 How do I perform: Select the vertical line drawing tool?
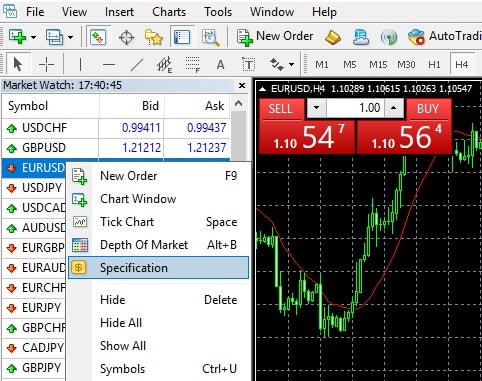(80, 64)
